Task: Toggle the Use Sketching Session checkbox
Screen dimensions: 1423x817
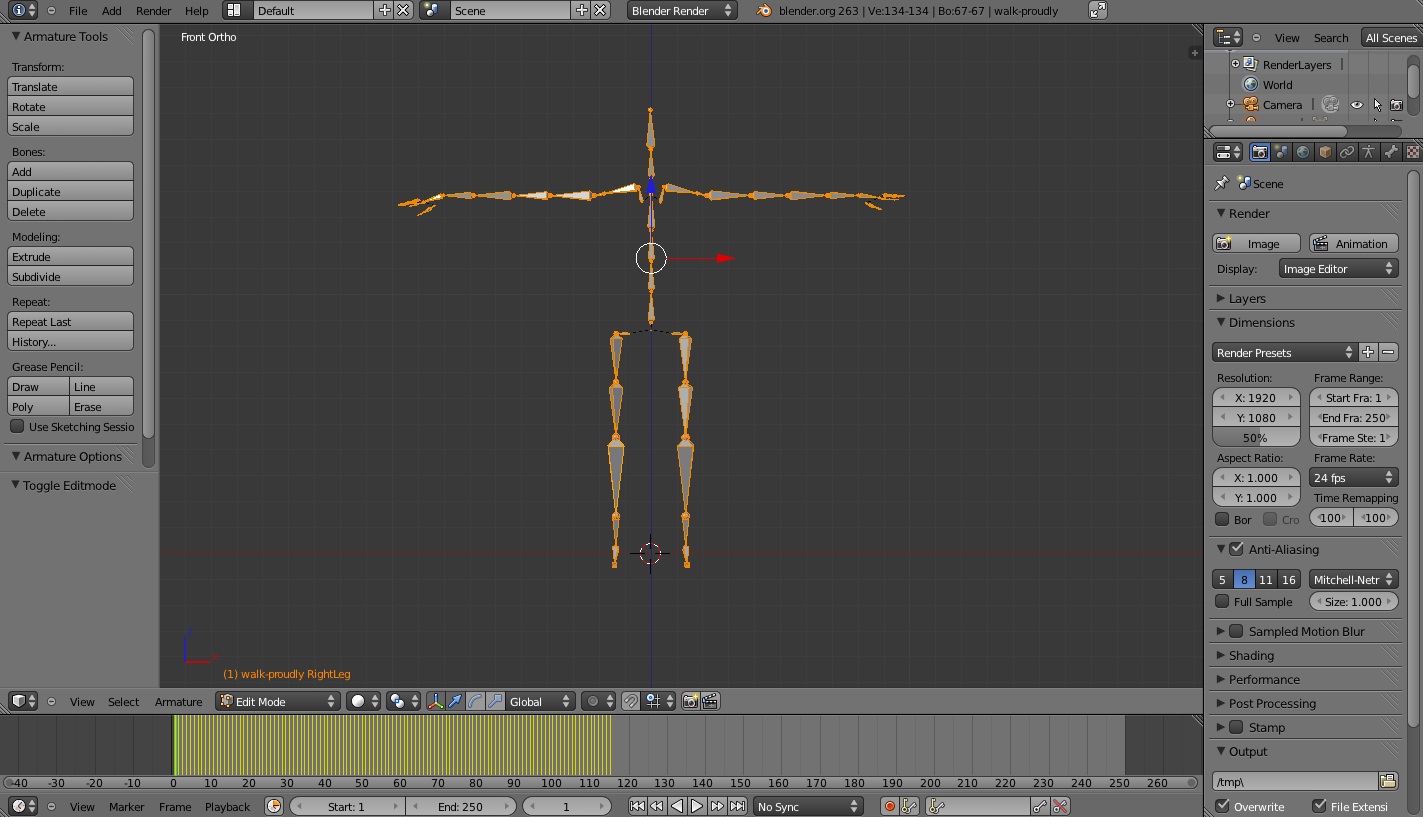Action: (x=17, y=427)
